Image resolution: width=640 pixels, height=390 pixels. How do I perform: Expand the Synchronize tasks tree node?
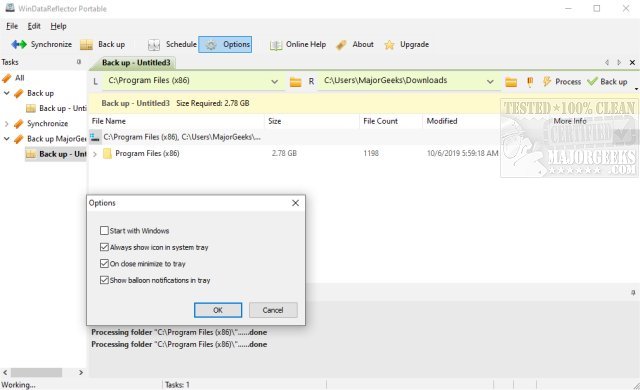point(7,123)
